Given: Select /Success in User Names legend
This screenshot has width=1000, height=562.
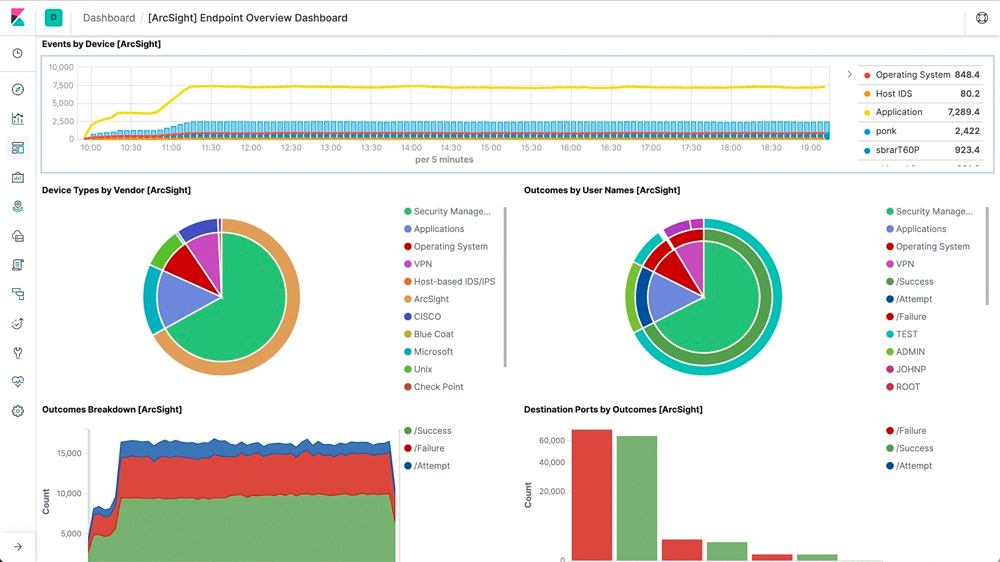Looking at the screenshot, I should (909, 281).
